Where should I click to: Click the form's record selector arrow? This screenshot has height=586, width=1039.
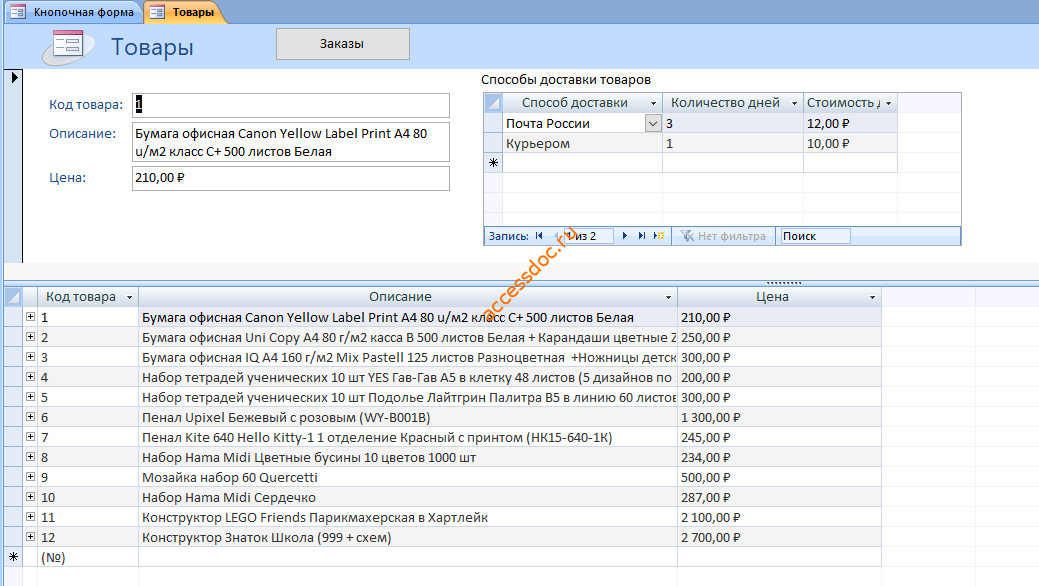point(14,78)
